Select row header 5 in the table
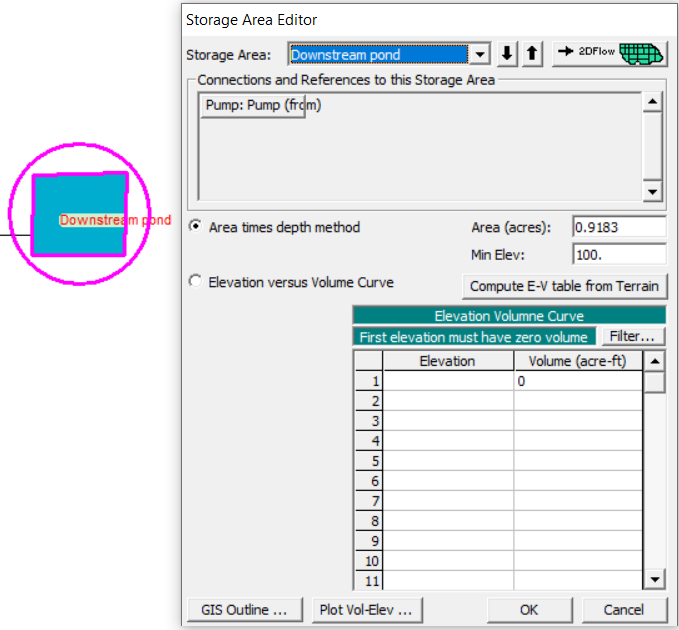The image size is (679, 630). (369, 461)
